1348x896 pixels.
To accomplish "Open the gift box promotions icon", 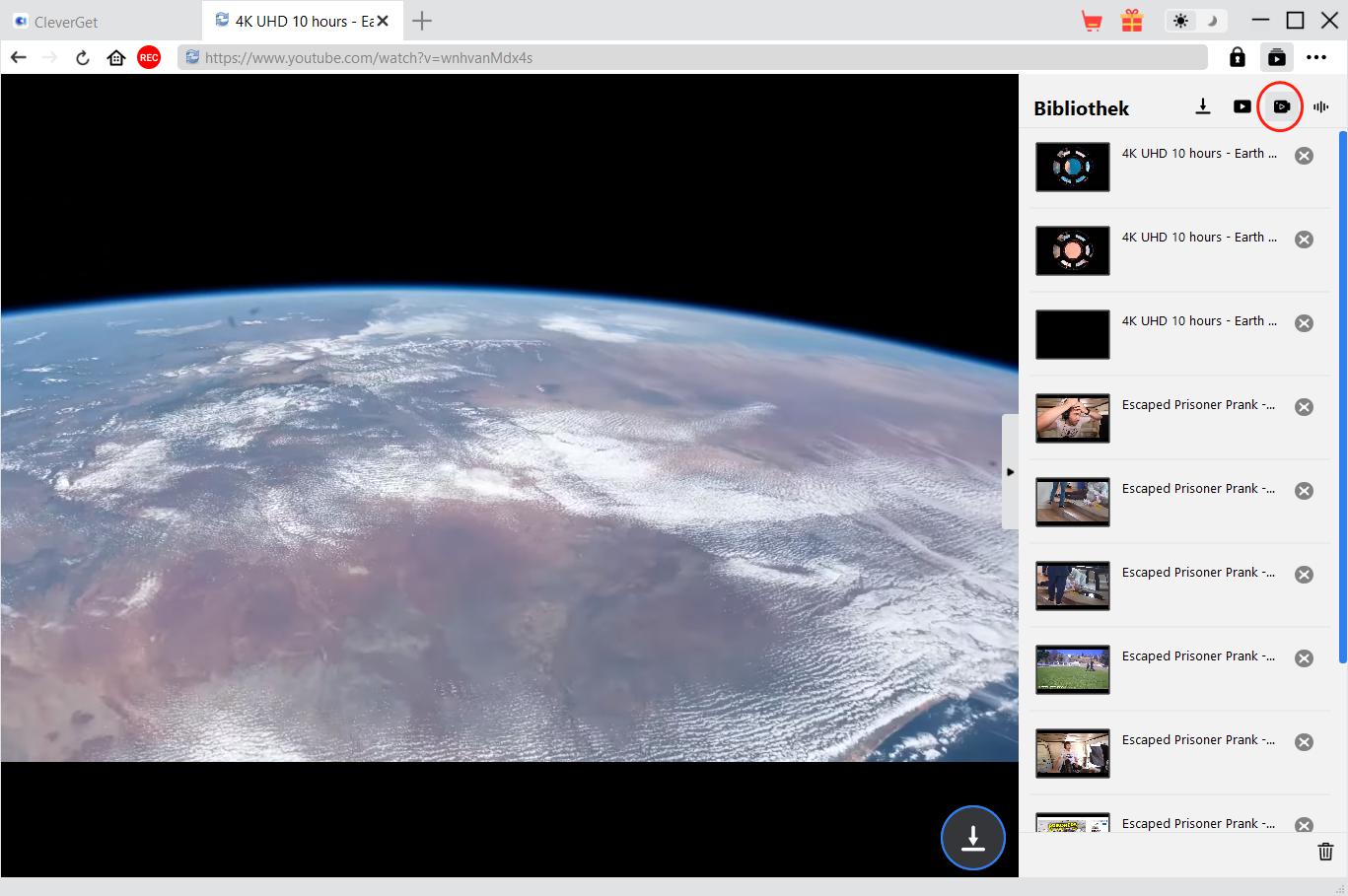I will [x=1131, y=21].
